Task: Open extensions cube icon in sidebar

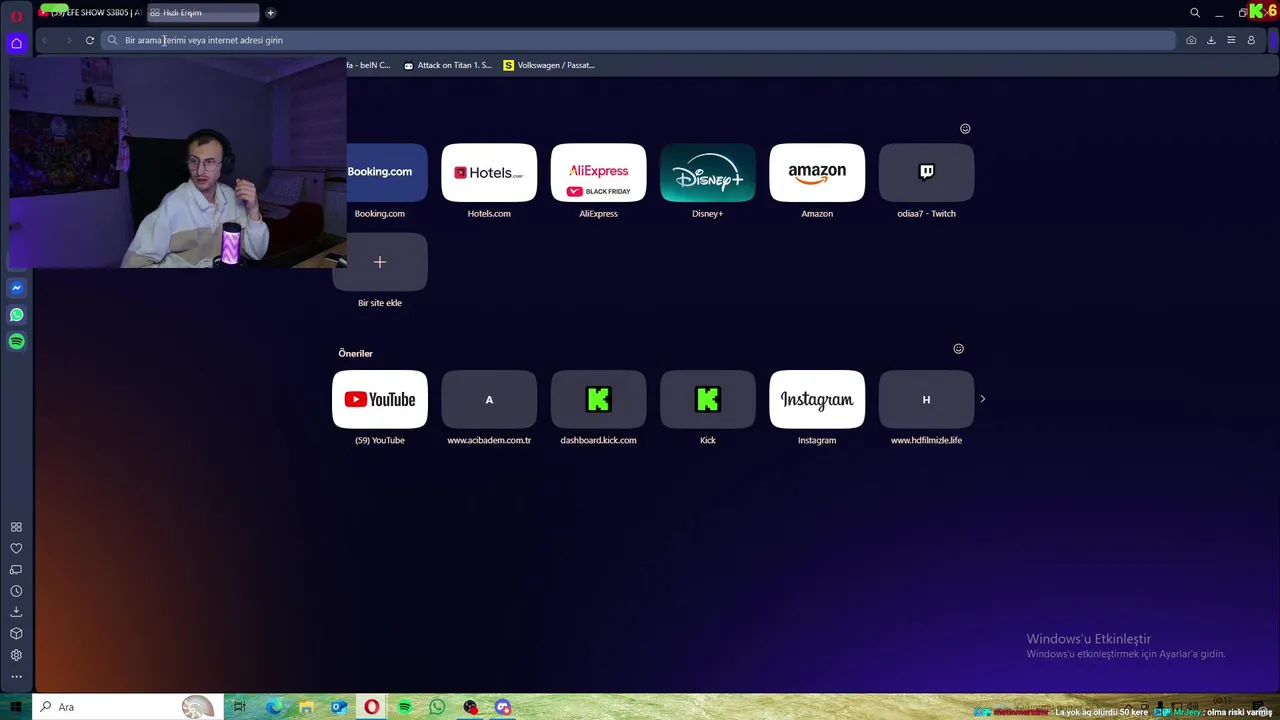Action: point(16,634)
